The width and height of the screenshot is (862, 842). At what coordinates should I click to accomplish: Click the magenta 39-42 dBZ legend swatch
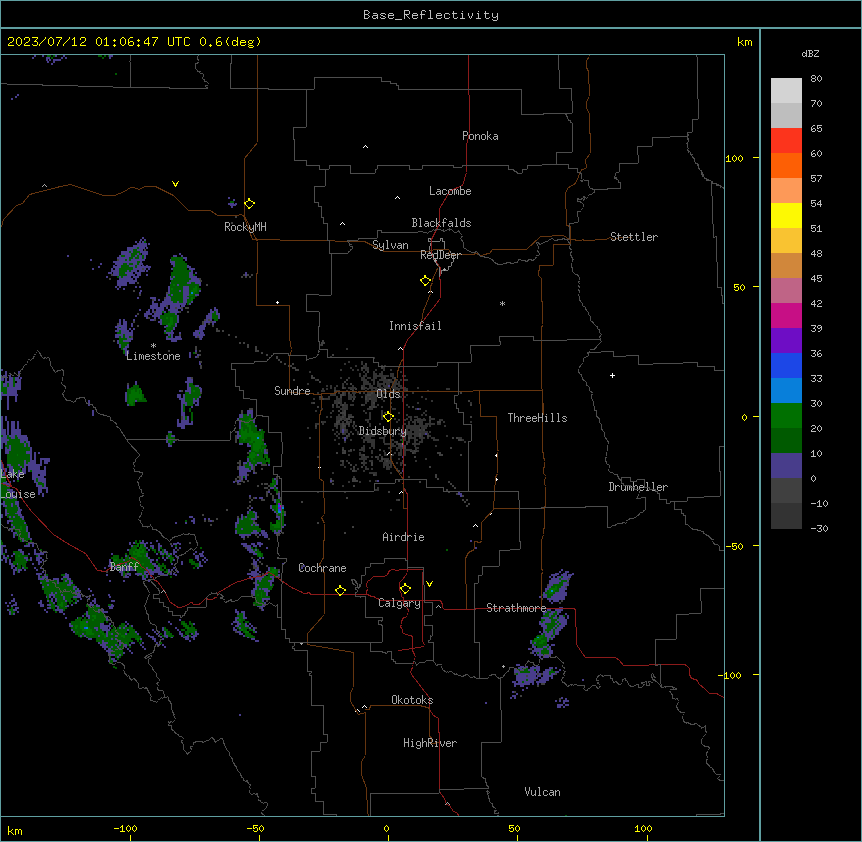pos(786,315)
